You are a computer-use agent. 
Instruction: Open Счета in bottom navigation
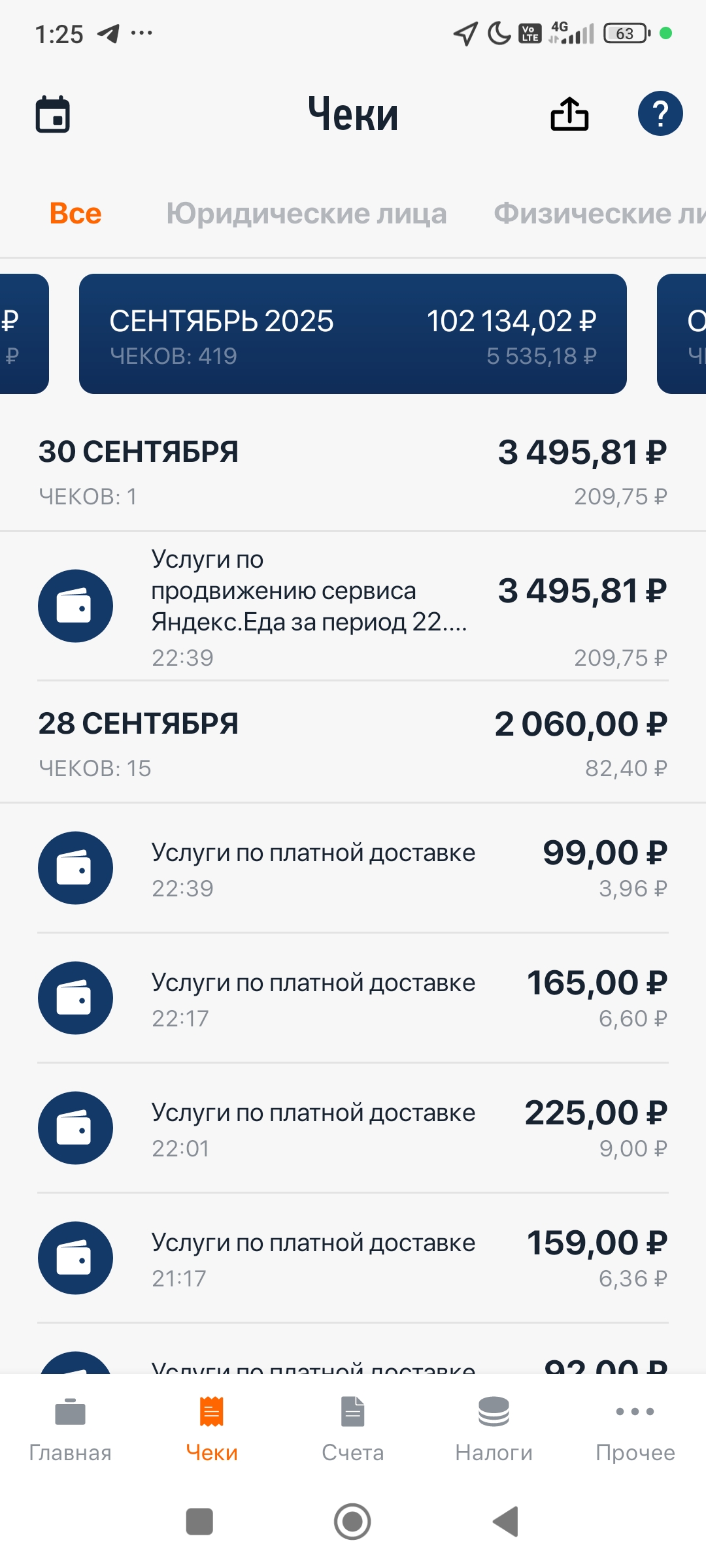353,1429
